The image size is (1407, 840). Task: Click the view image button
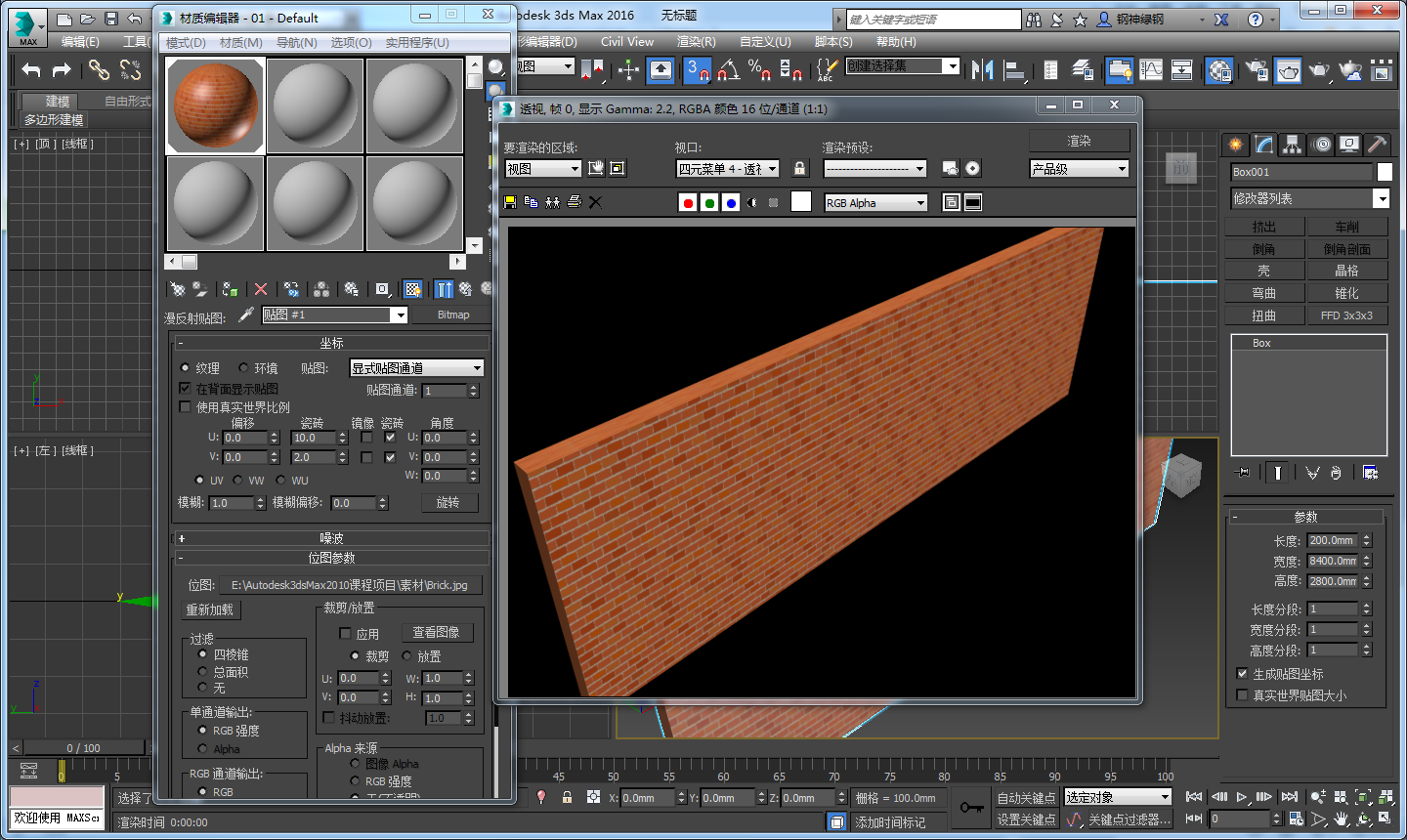click(436, 632)
